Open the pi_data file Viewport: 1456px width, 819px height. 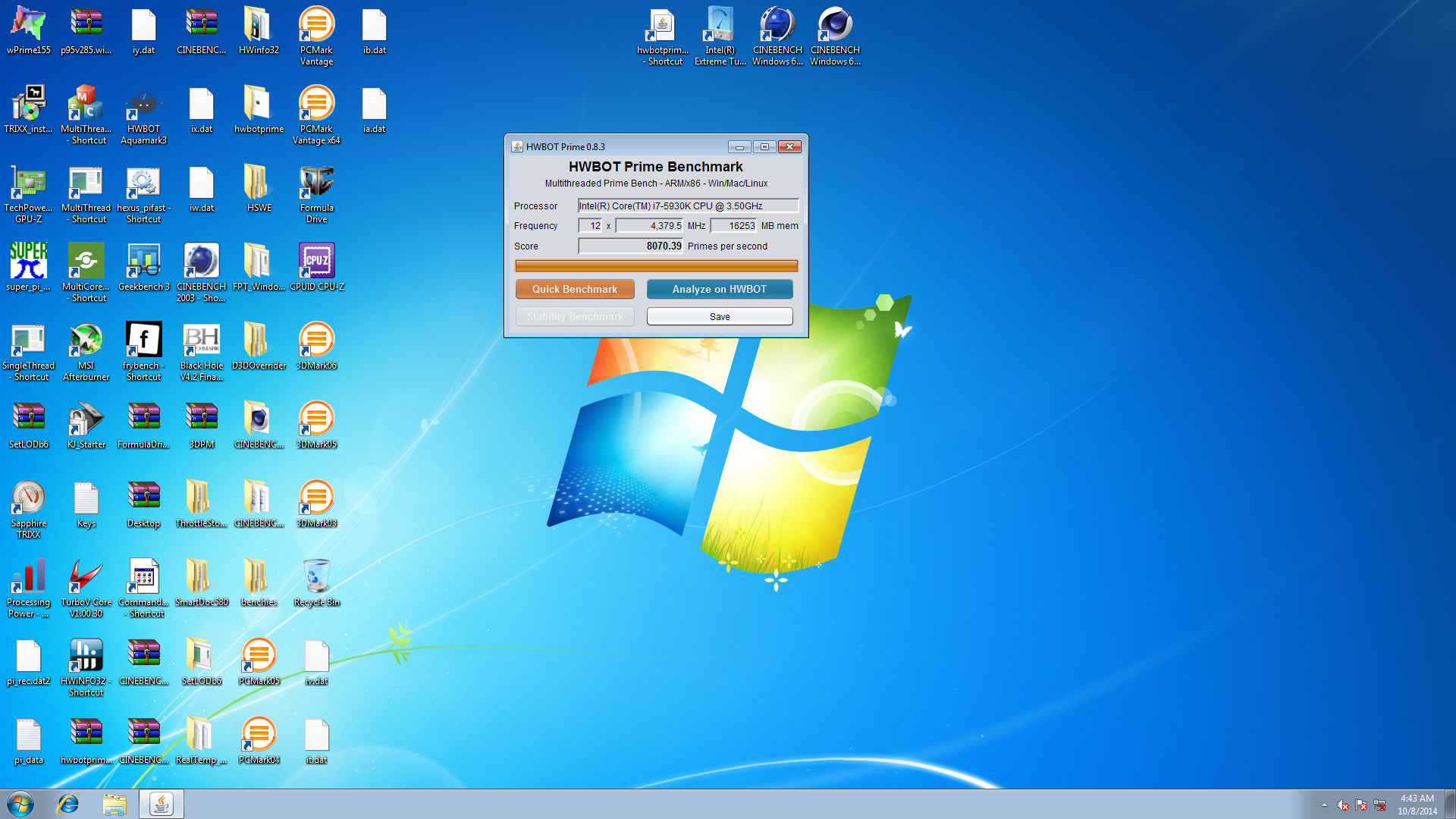[x=28, y=740]
